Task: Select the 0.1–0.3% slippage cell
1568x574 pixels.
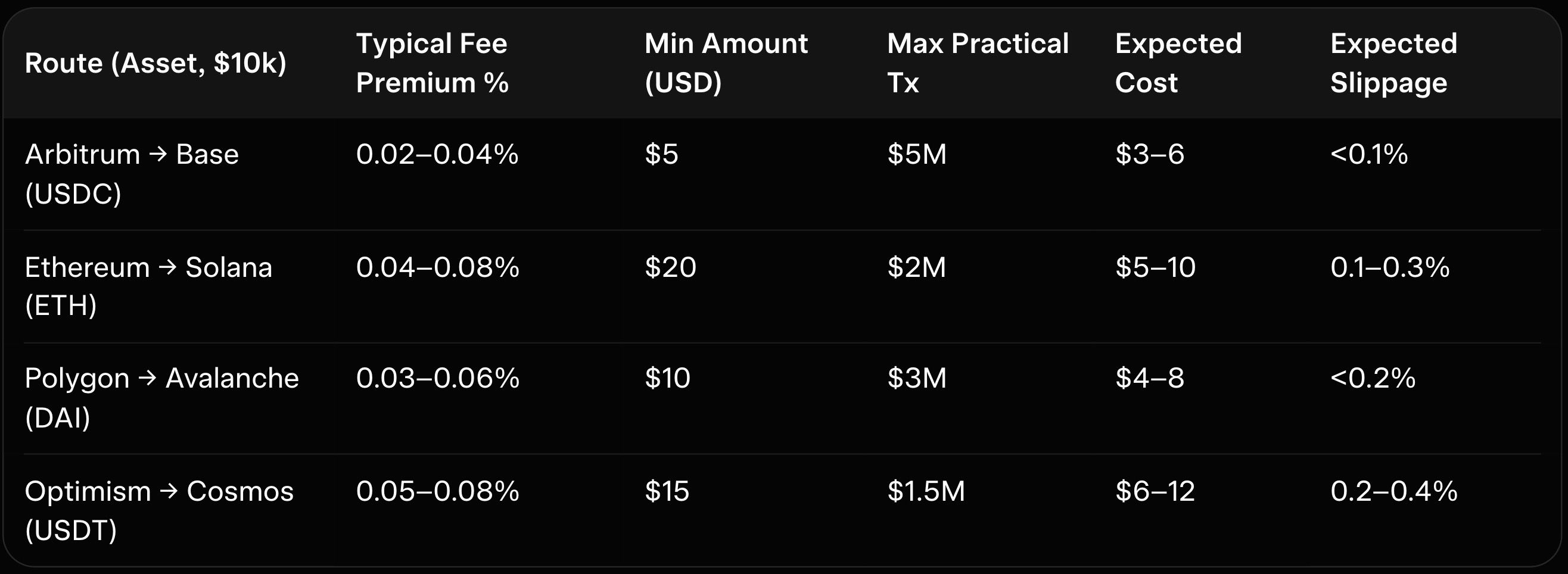Action: tap(1390, 268)
